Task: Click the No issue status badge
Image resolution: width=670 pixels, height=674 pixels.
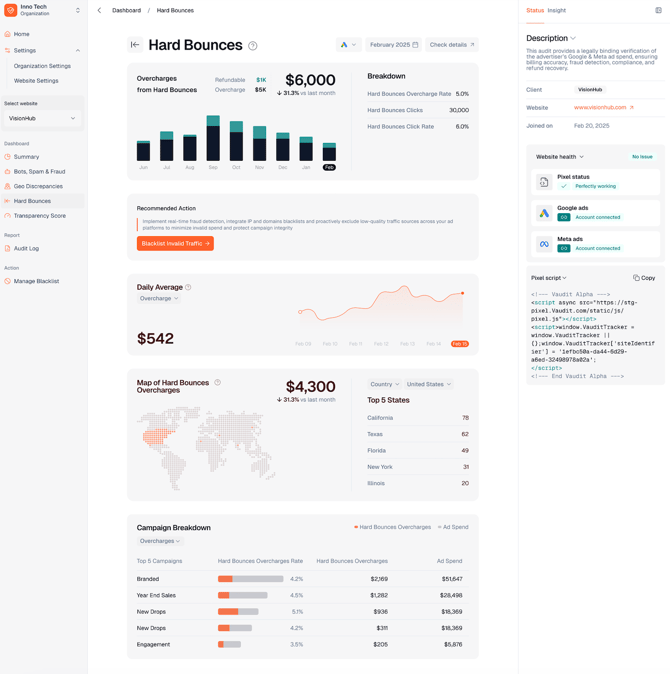Action: pyautogui.click(x=642, y=157)
